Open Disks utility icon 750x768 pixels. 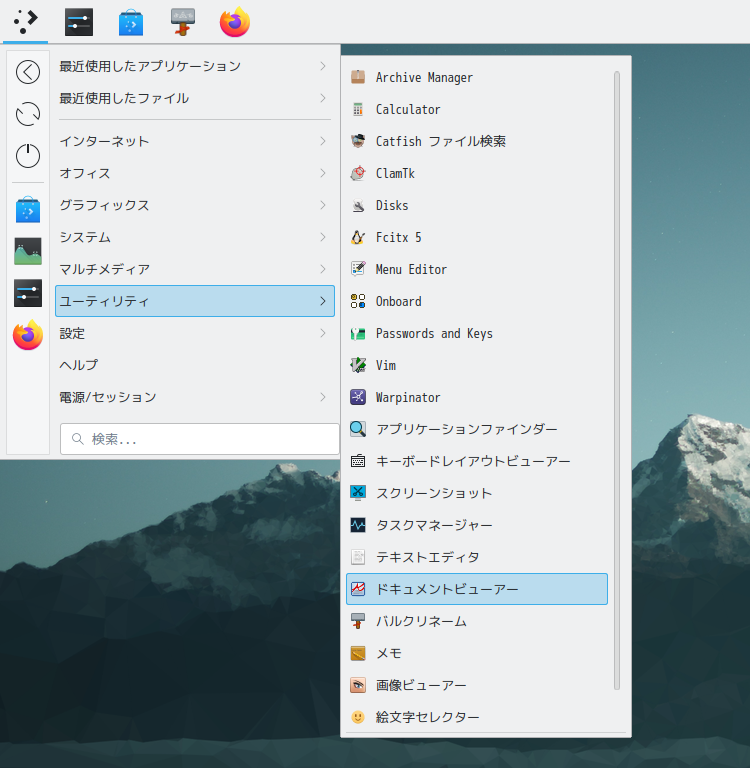358,205
